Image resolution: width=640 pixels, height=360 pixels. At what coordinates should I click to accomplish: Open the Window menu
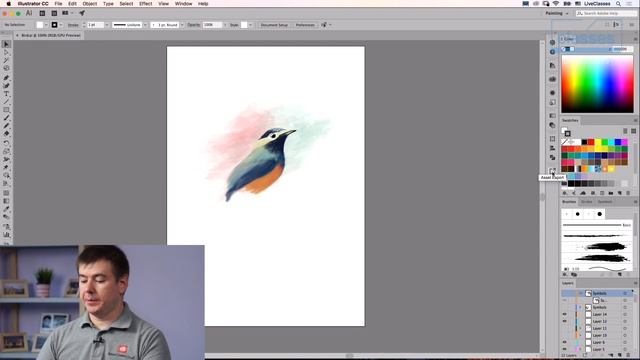[x=183, y=4]
